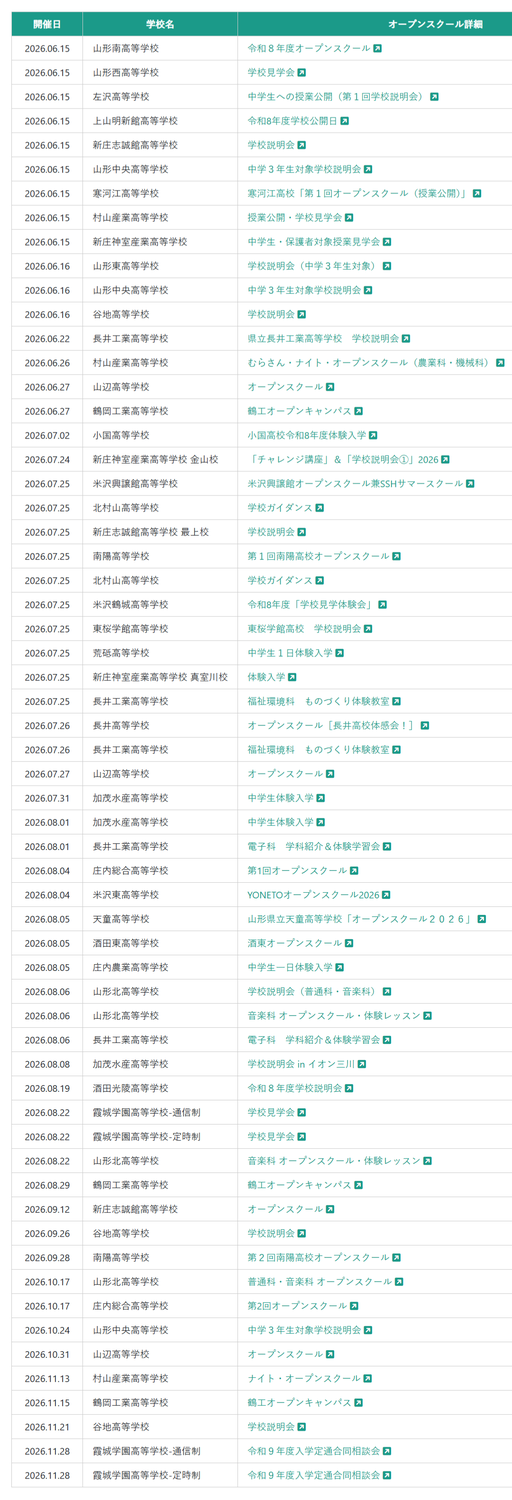Click external-link icon after 中学生・保護者対象授業見学会
The height and width of the screenshot is (1500, 512).
pos(387,242)
